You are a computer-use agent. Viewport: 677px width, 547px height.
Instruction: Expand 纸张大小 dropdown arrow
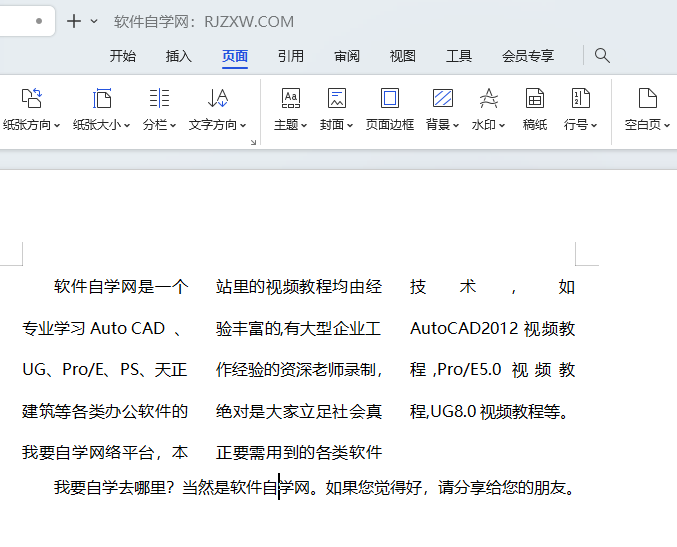[x=127, y=125]
